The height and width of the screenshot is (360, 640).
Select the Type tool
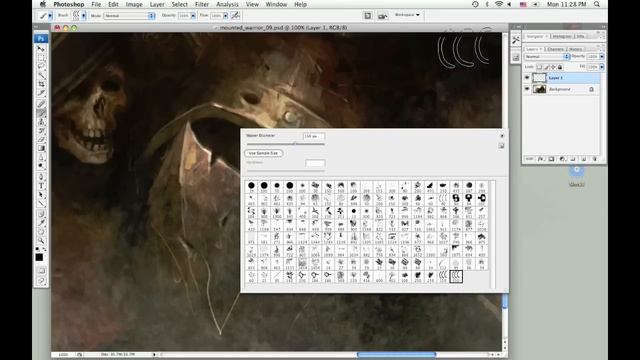click(x=41, y=186)
